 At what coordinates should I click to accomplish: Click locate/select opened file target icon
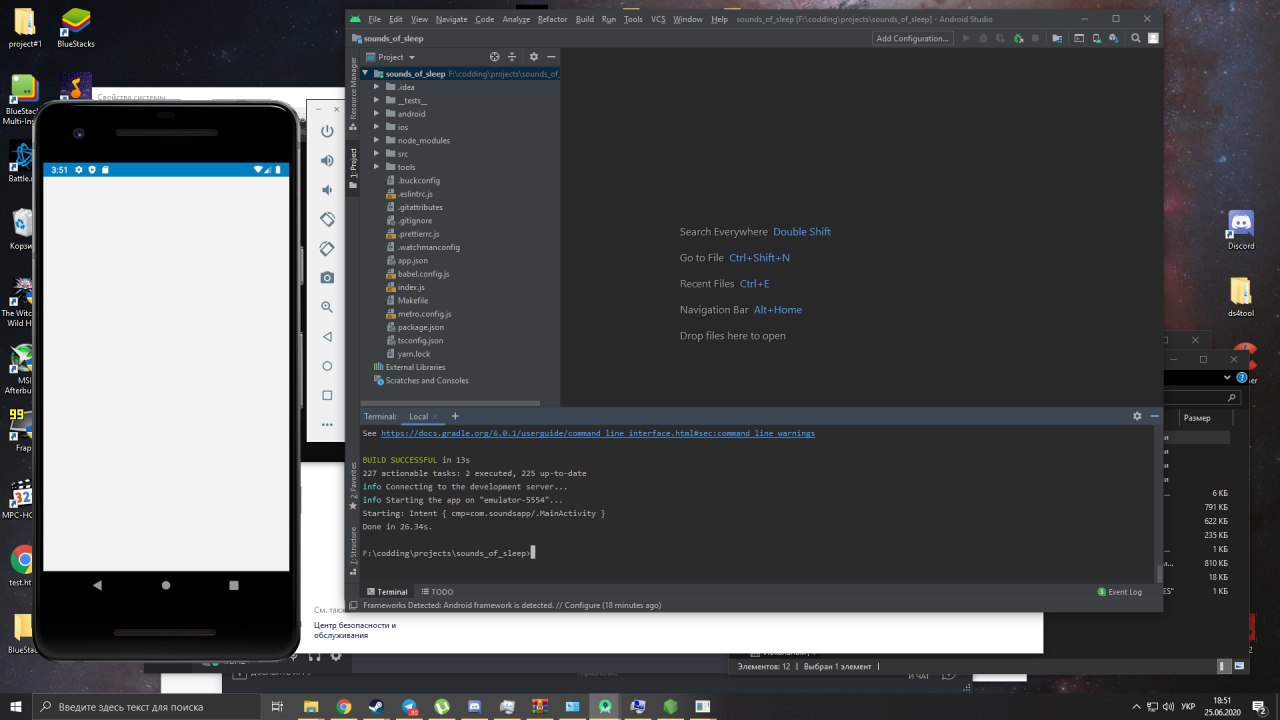[x=494, y=57]
